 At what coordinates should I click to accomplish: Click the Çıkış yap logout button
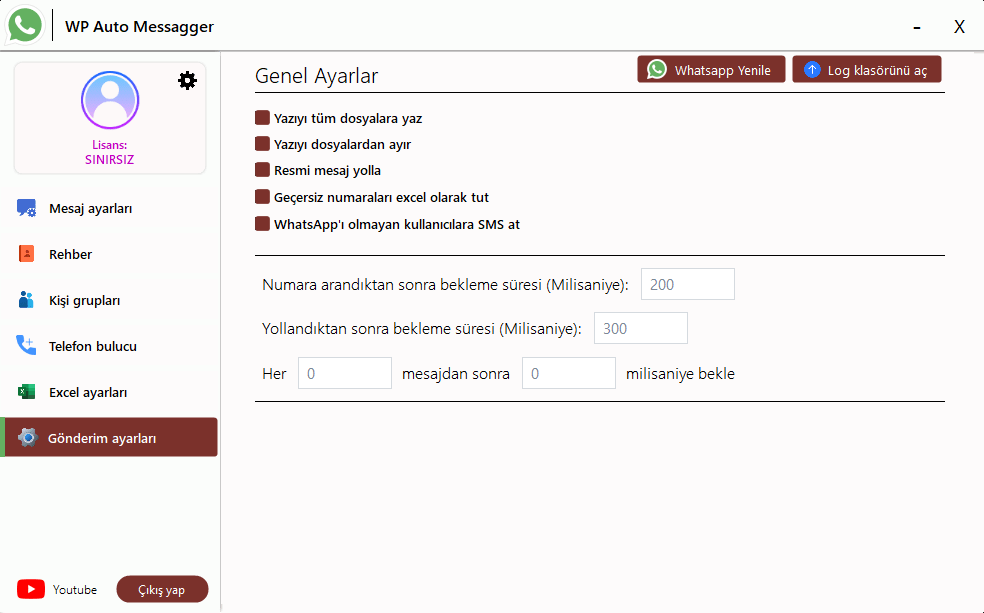coord(162,589)
